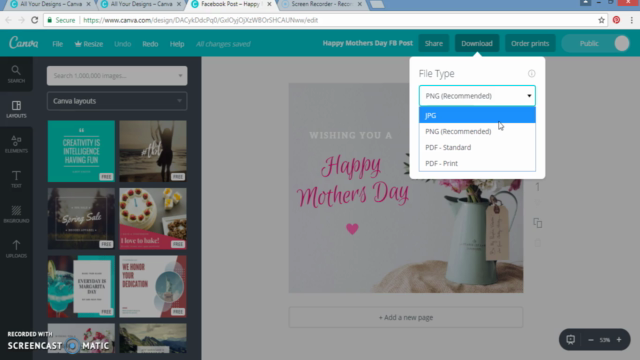Copy this page using duplicate icon

click(538, 223)
